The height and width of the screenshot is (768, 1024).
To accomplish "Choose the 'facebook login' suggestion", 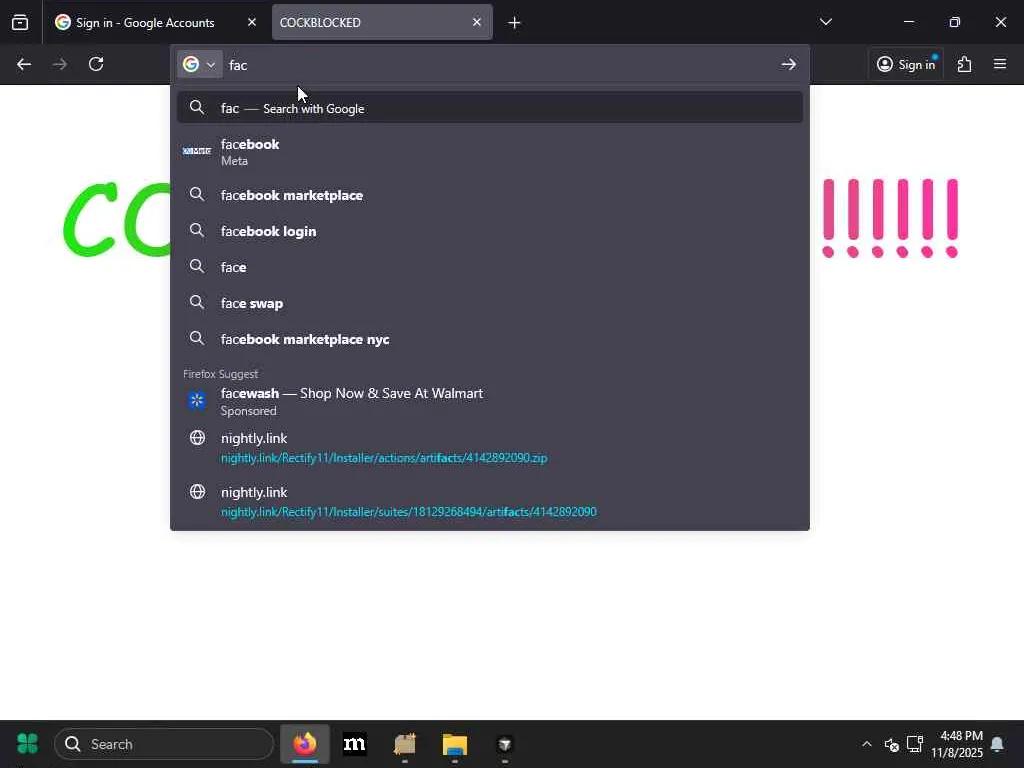I will [490, 231].
